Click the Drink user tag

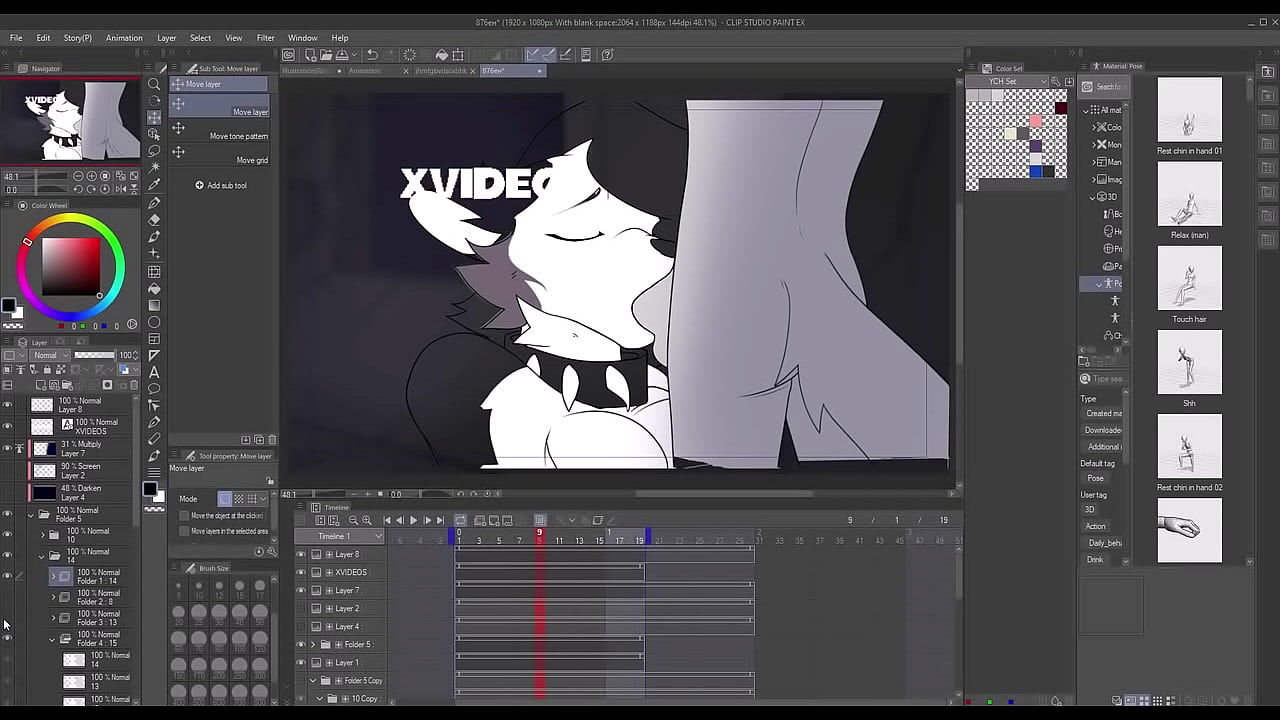1095,560
